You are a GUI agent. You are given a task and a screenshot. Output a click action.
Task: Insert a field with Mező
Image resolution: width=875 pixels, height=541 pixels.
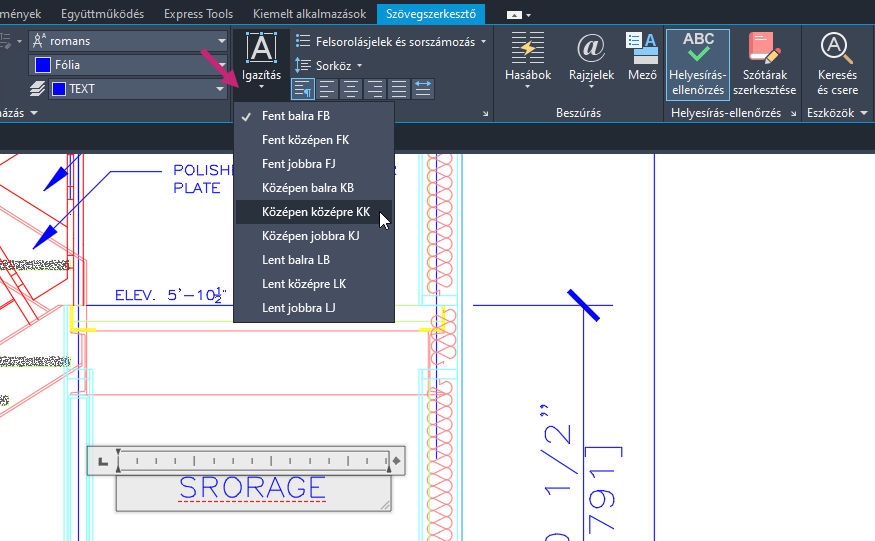click(x=642, y=57)
